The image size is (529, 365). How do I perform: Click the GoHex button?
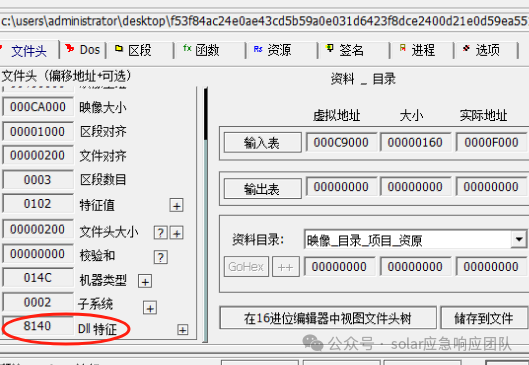point(246,267)
